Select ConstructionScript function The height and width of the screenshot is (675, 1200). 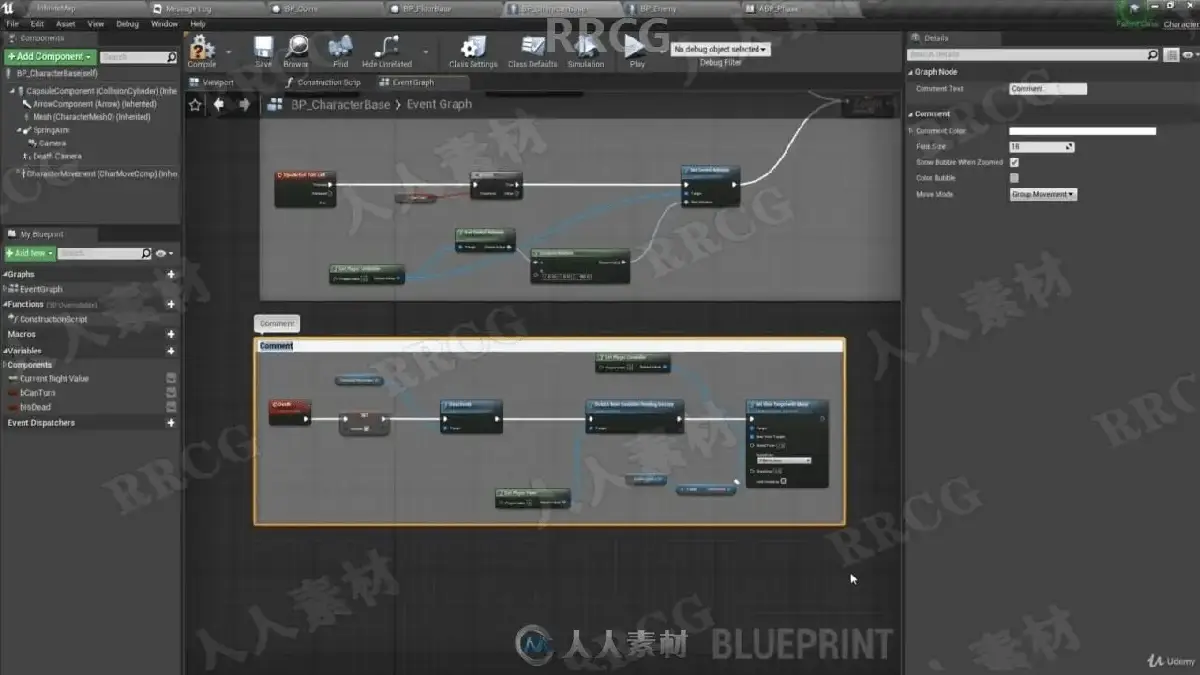[52, 319]
